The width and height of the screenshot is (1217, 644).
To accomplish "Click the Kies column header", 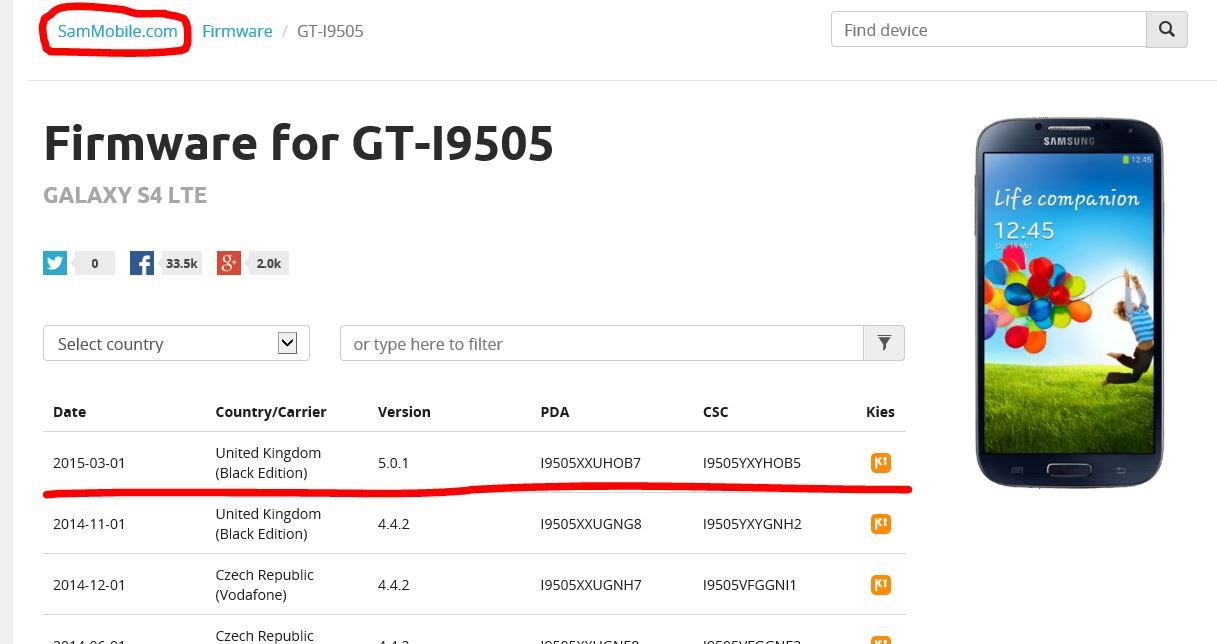I will (880, 411).
